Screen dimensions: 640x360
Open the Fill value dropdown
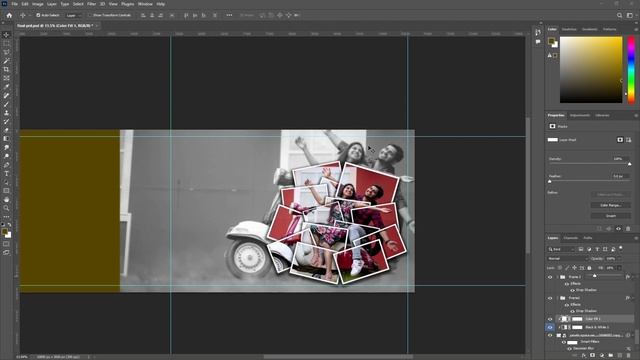pos(620,268)
